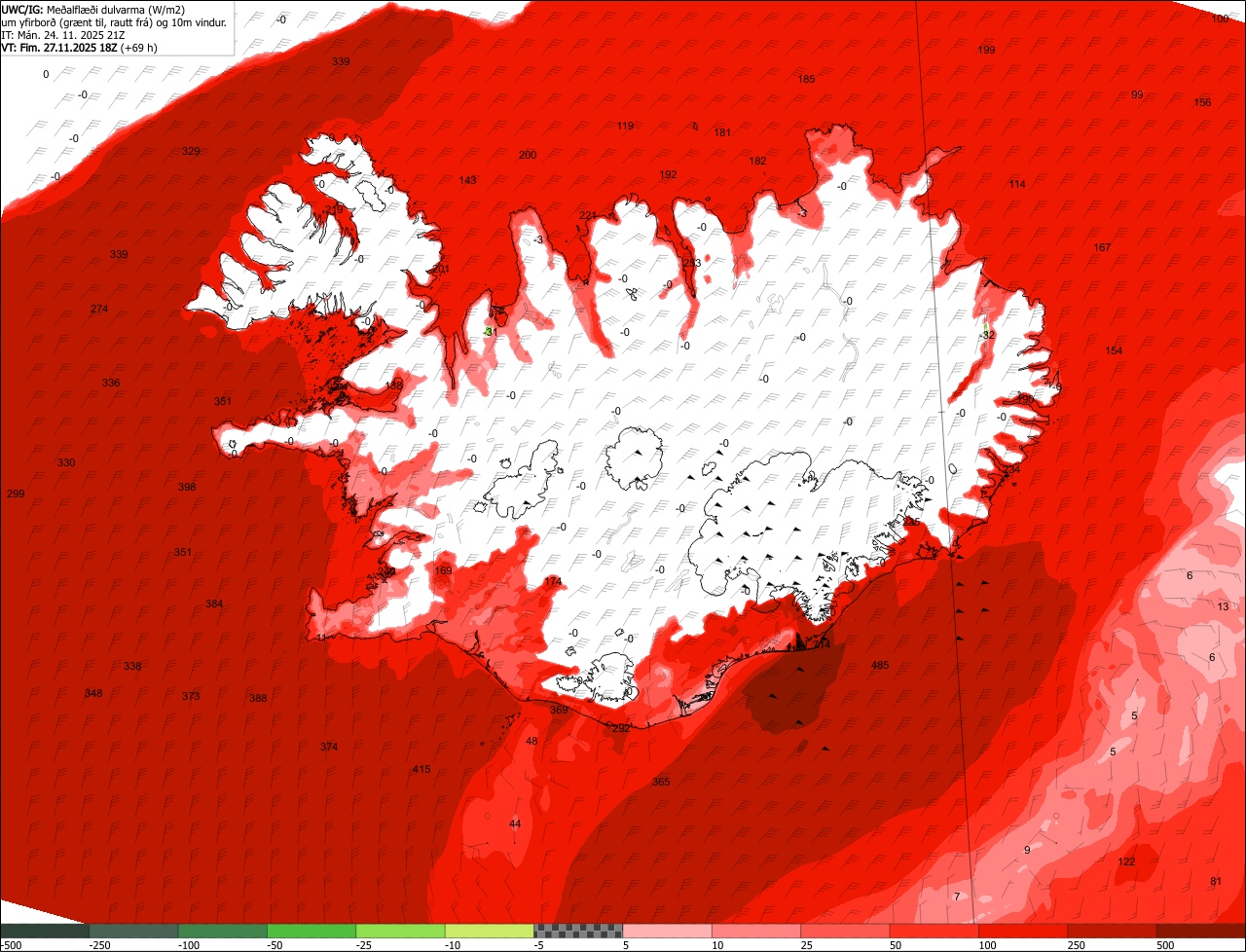Click the map value 348 in the southwest

click(x=93, y=693)
